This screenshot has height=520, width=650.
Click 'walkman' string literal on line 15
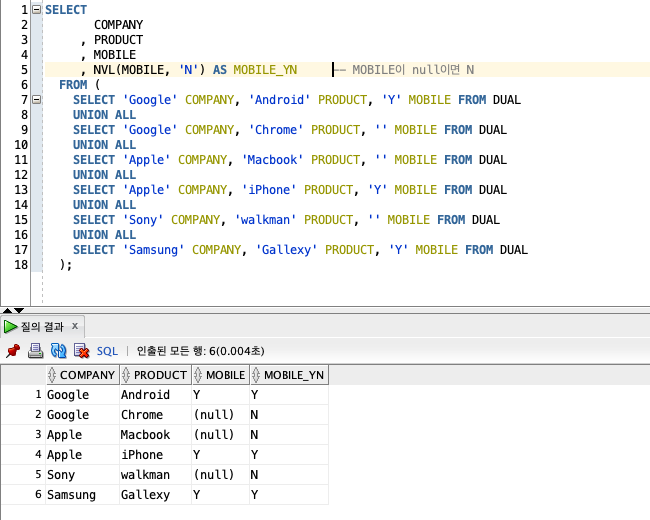(x=265, y=220)
